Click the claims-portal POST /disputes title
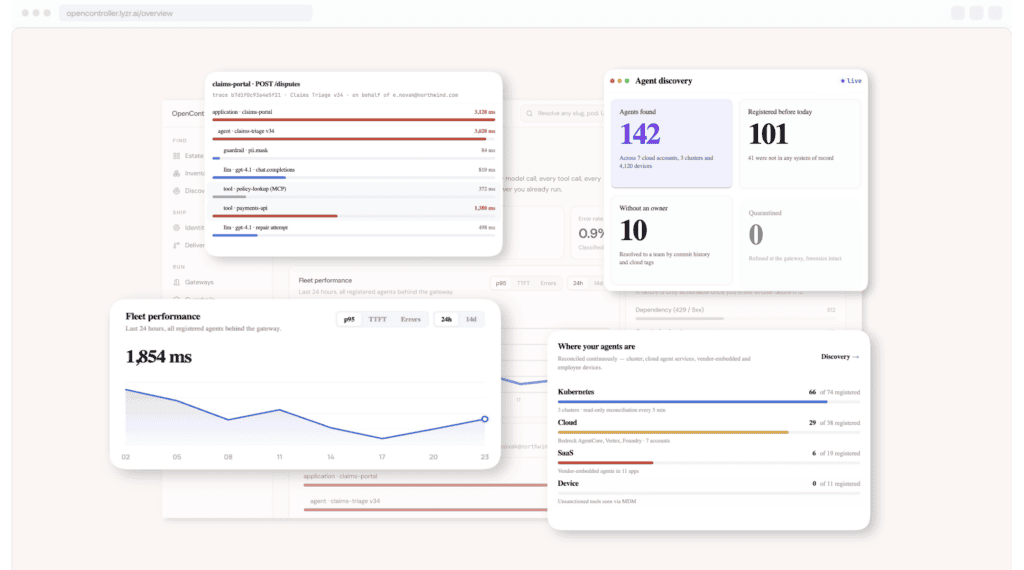This screenshot has width=1024, height=570. [x=256, y=84]
